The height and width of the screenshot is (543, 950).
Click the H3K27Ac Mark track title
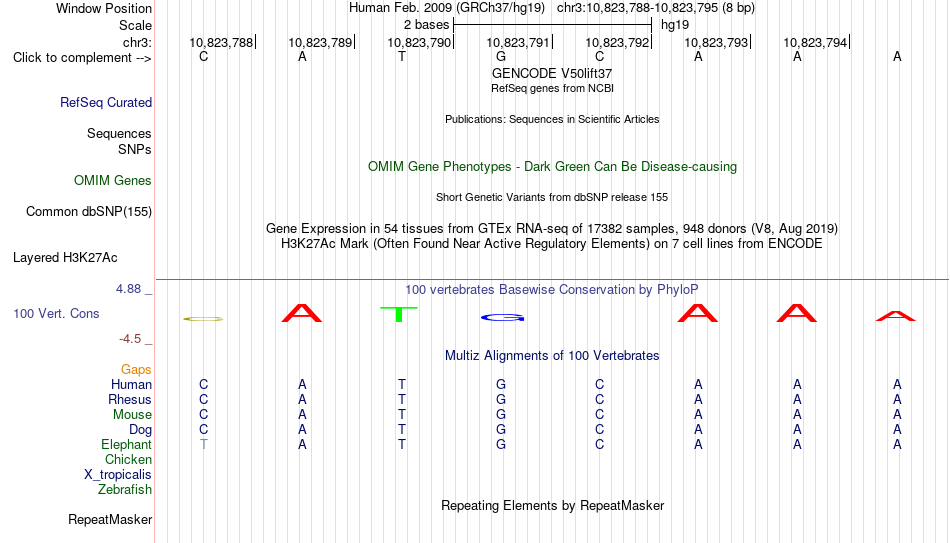552,244
